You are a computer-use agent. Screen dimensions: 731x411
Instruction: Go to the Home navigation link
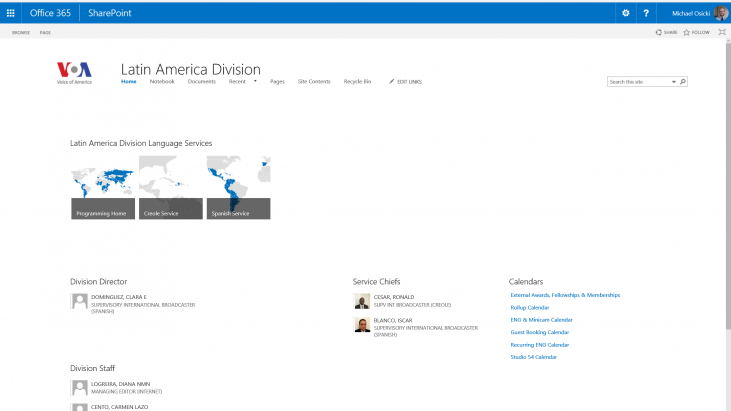129,81
